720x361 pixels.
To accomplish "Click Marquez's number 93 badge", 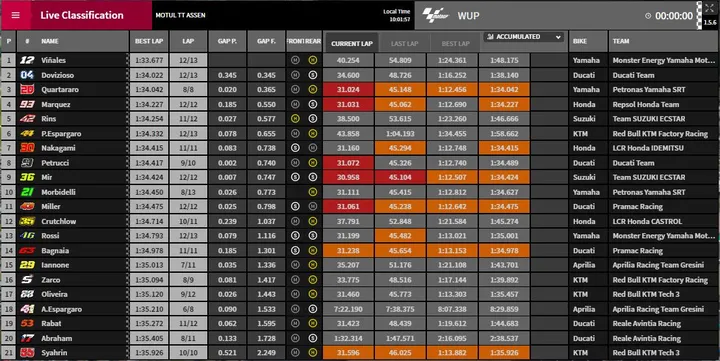I will [27, 104].
